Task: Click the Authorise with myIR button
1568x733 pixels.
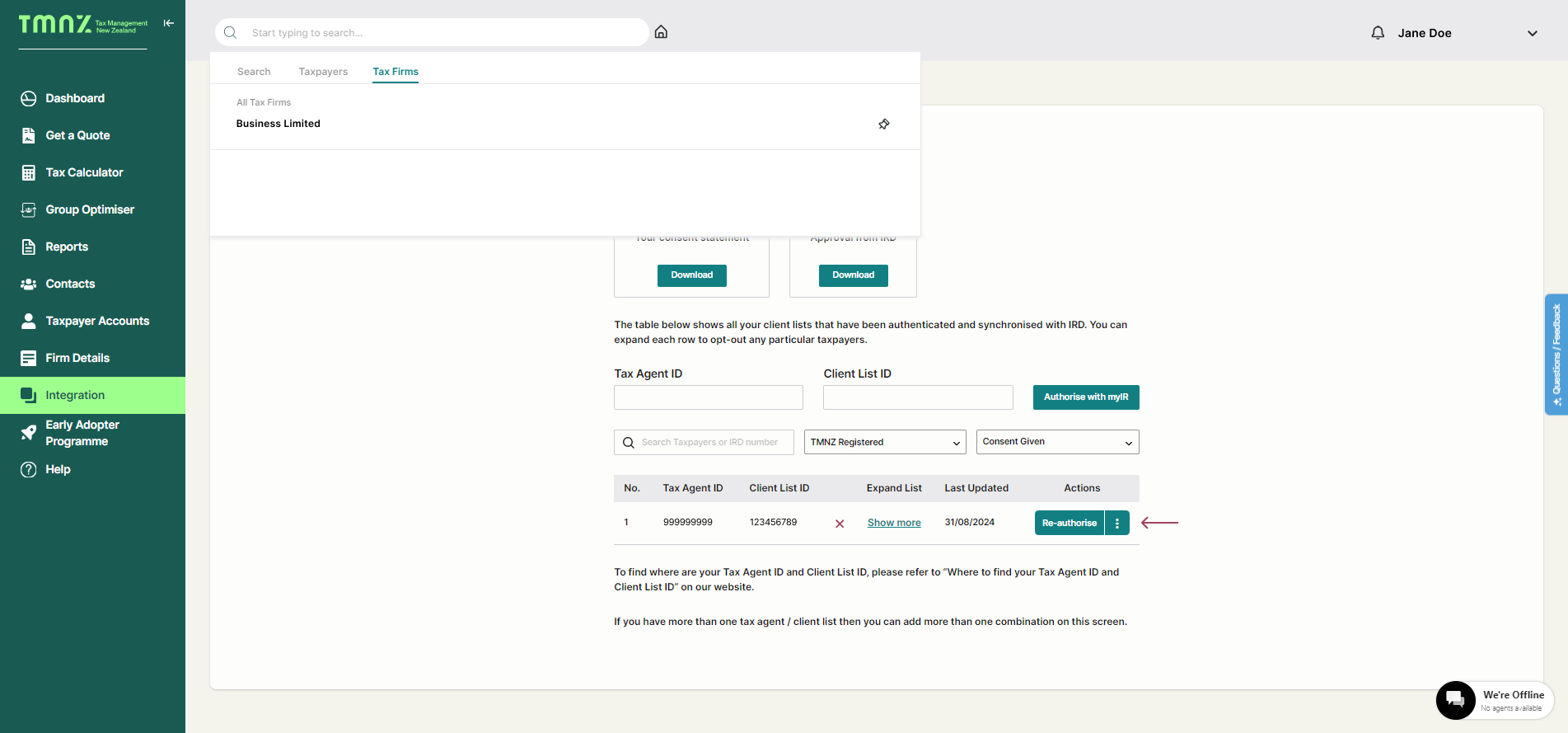Action: coord(1085,397)
